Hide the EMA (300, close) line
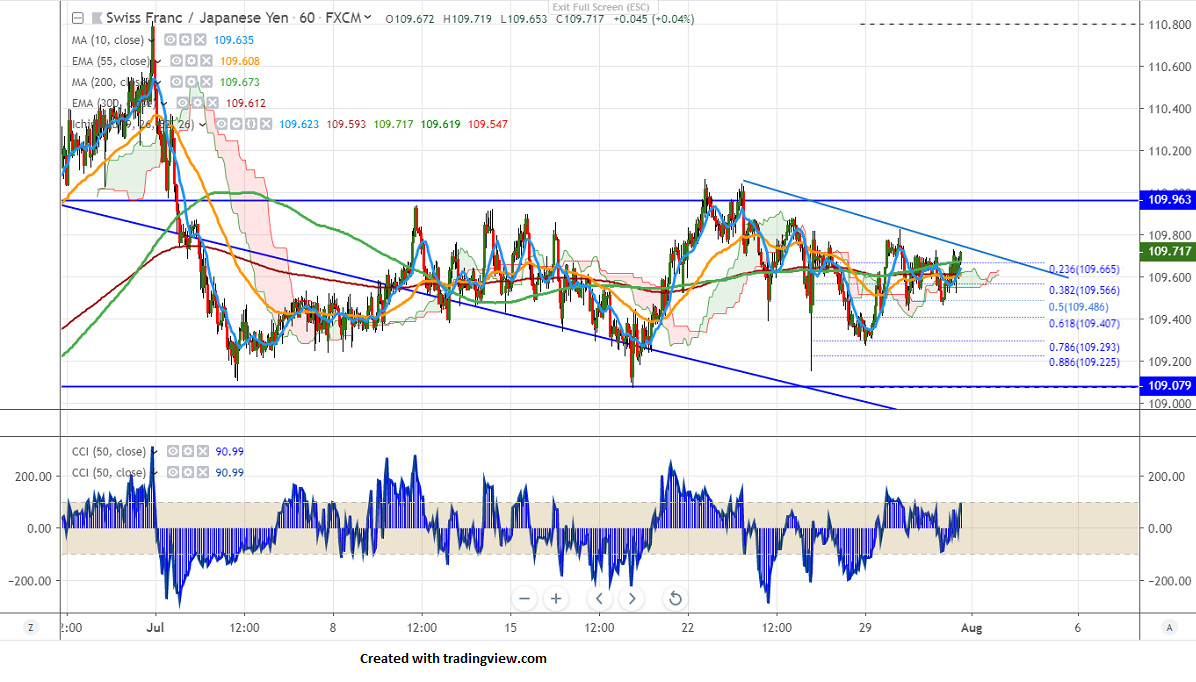This screenshot has width=1196, height=682. click(x=183, y=102)
